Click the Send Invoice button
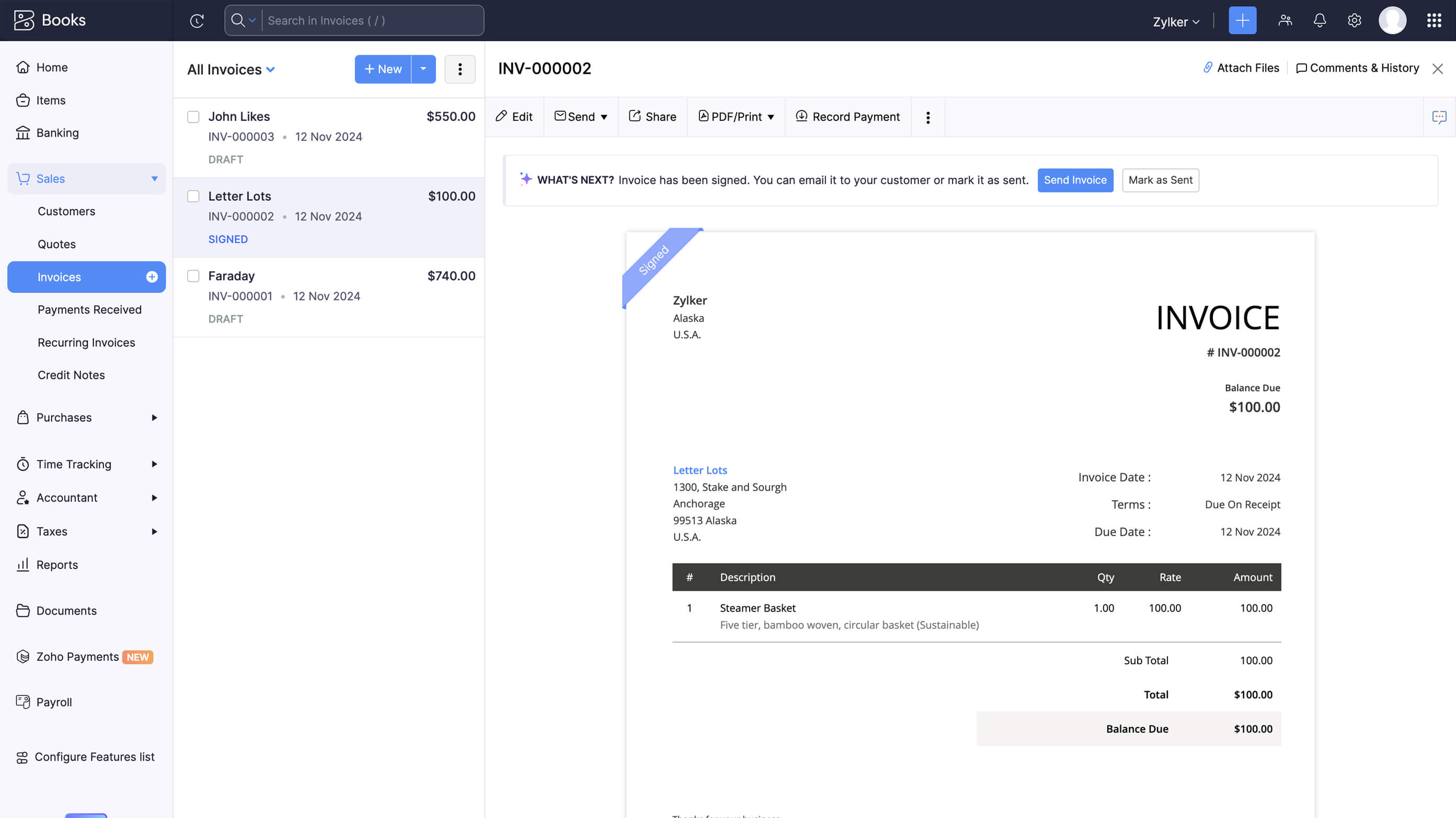 point(1074,180)
